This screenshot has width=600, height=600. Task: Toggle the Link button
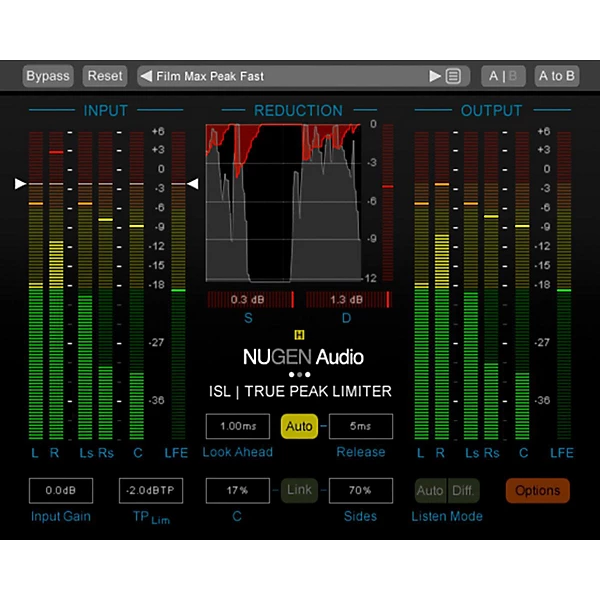point(299,490)
